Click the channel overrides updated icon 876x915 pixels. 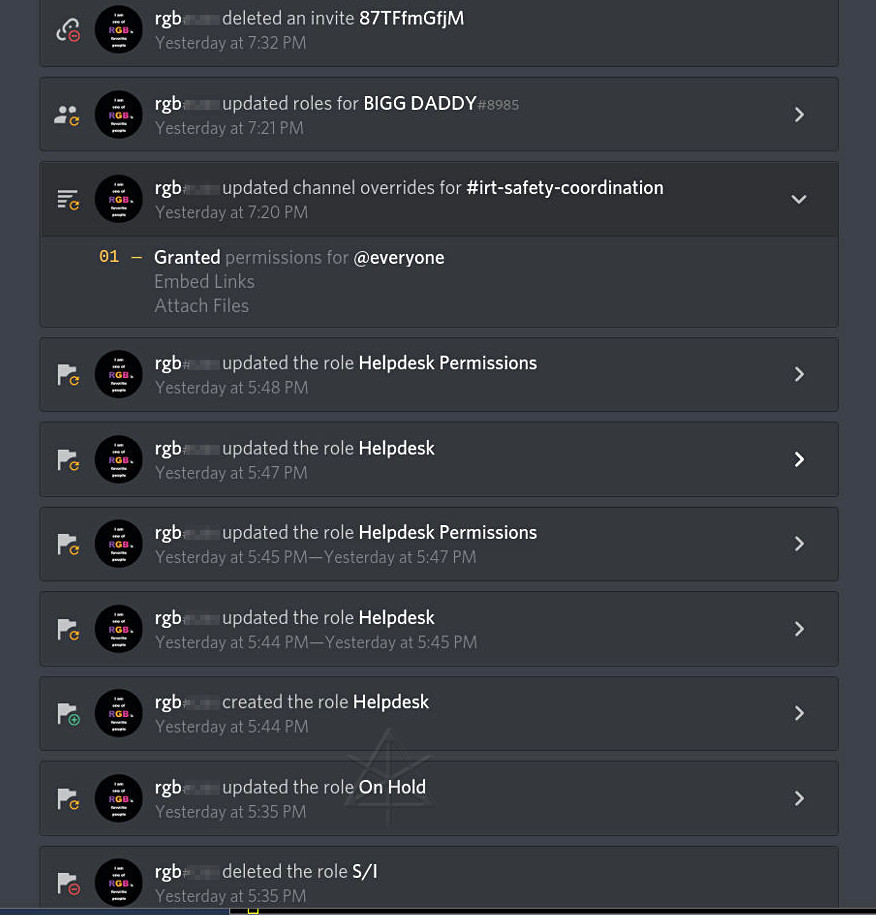67,200
